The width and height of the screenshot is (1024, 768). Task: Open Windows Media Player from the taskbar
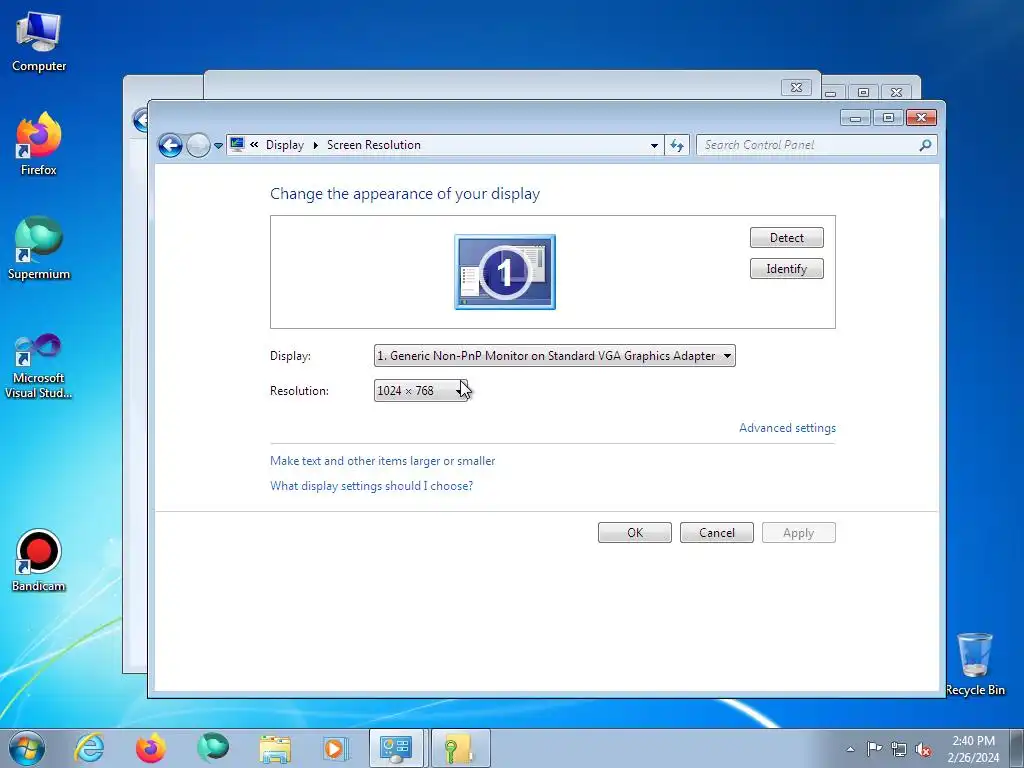(x=336, y=748)
